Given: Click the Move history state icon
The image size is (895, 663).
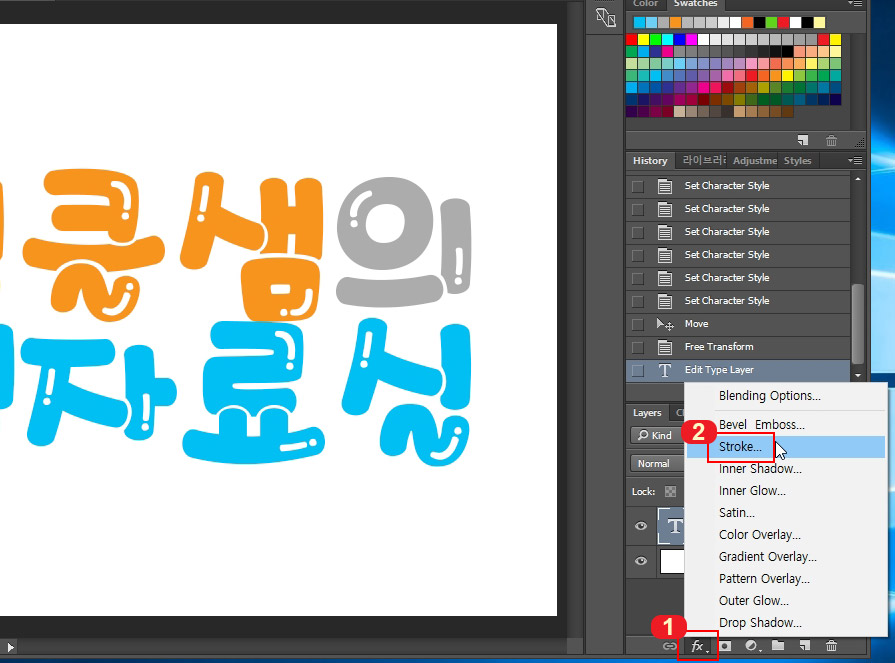Looking at the screenshot, I should (664, 324).
